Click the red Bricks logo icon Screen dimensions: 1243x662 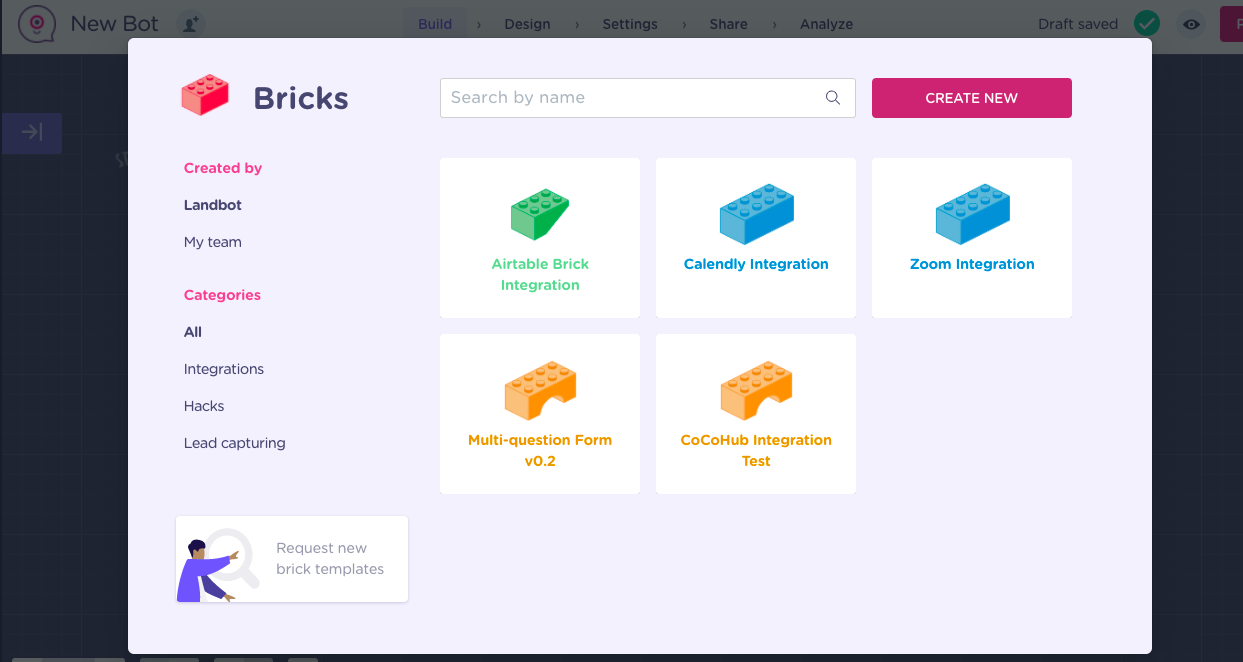coord(205,96)
